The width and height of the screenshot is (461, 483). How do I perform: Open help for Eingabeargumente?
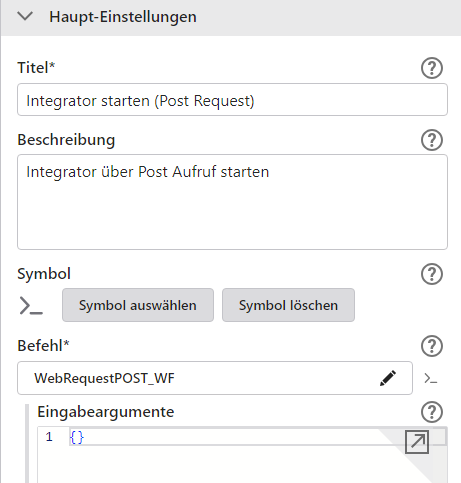click(x=432, y=412)
